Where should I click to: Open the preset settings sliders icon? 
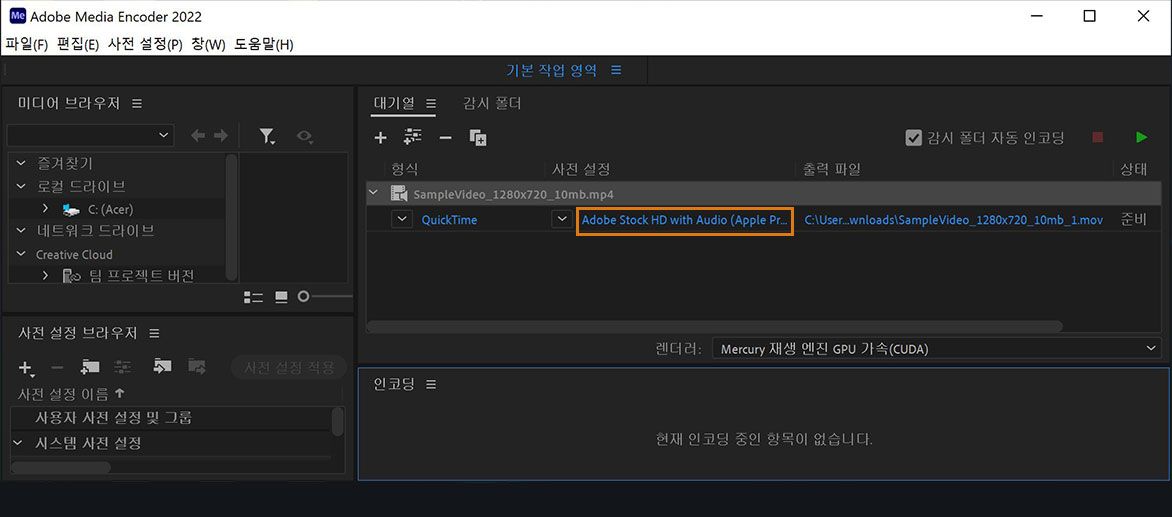click(x=123, y=367)
